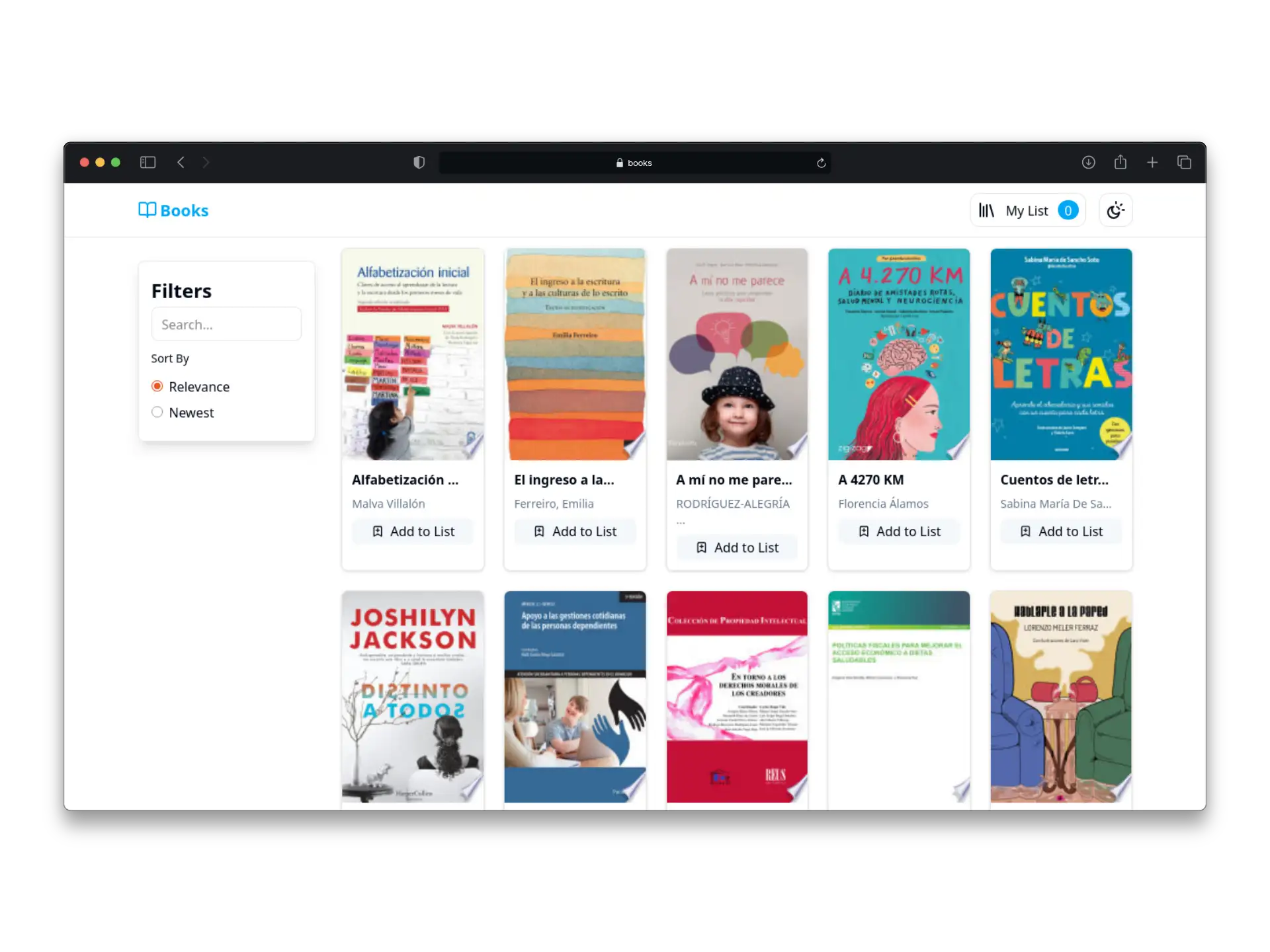Go back with the browser back arrow

(x=181, y=163)
